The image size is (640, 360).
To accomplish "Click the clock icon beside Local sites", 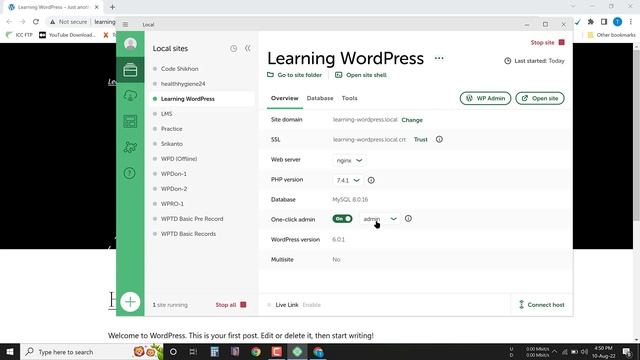I will tap(233, 49).
